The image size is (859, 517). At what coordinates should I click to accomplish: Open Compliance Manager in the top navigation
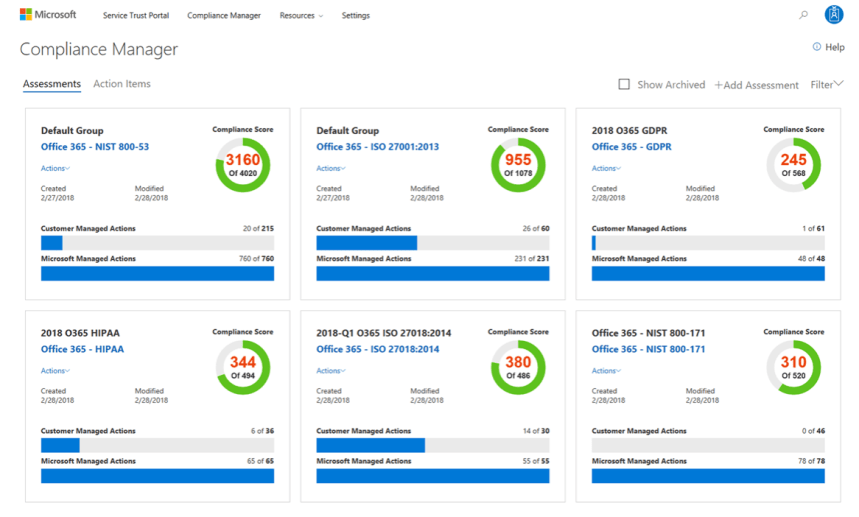[224, 16]
